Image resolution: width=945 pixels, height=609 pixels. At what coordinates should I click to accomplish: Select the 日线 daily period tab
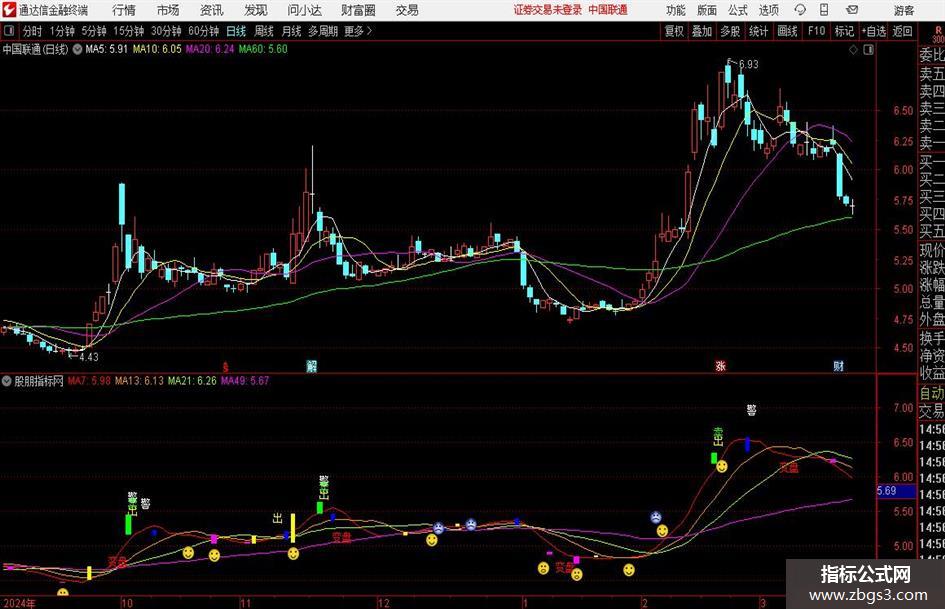(236, 31)
